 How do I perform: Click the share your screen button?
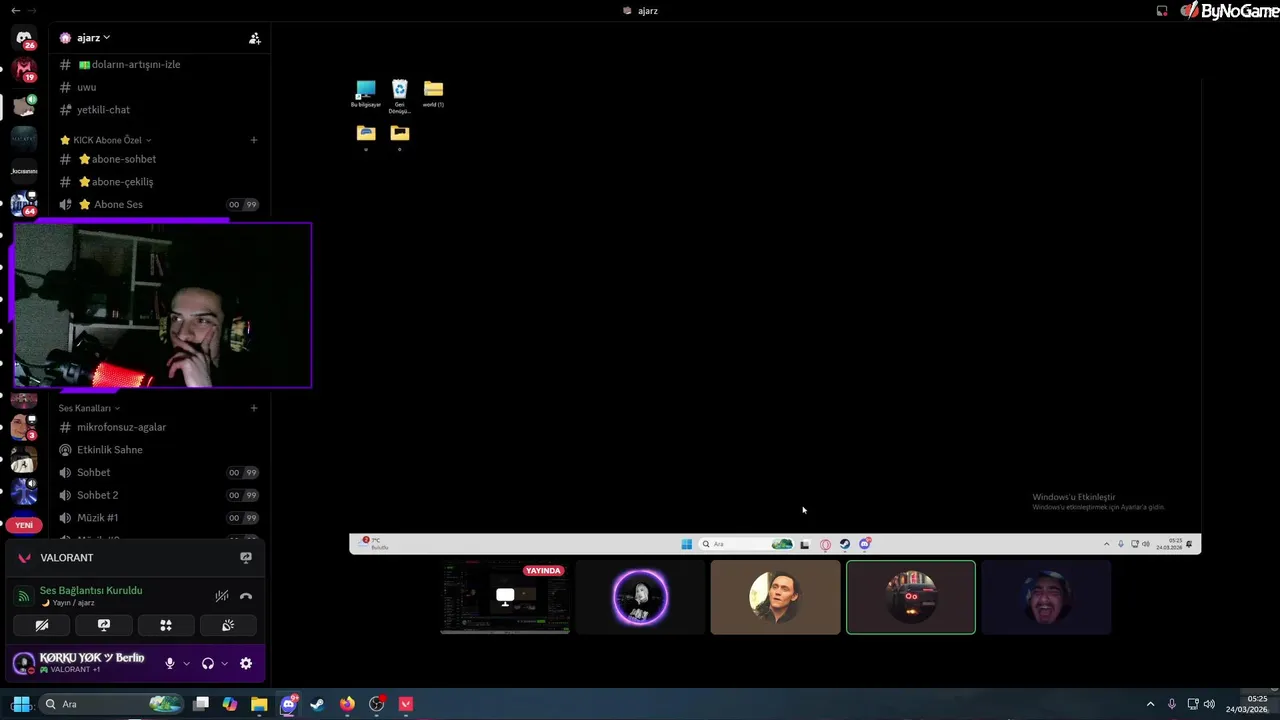coord(104,625)
